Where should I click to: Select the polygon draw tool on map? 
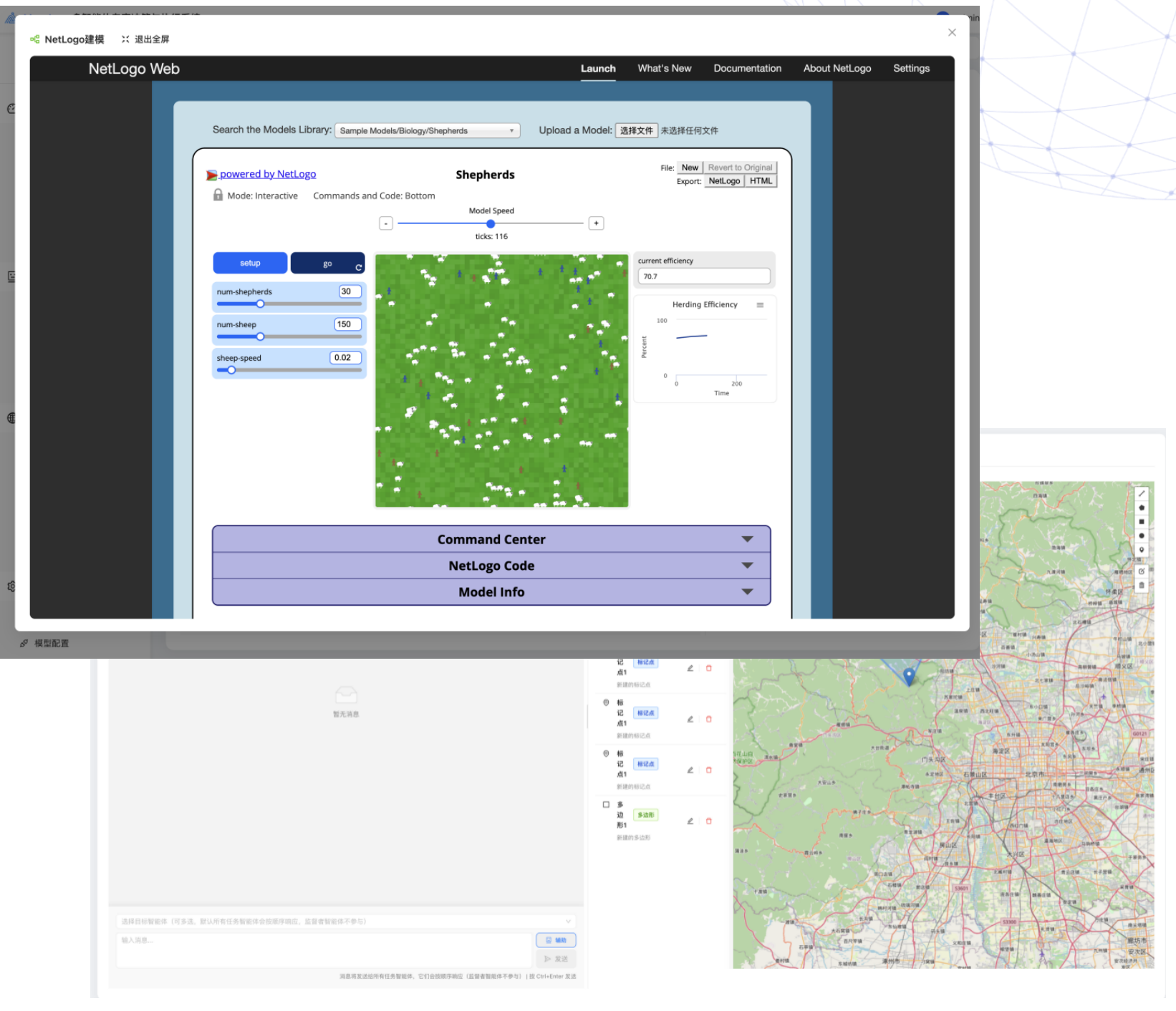[x=1142, y=508]
